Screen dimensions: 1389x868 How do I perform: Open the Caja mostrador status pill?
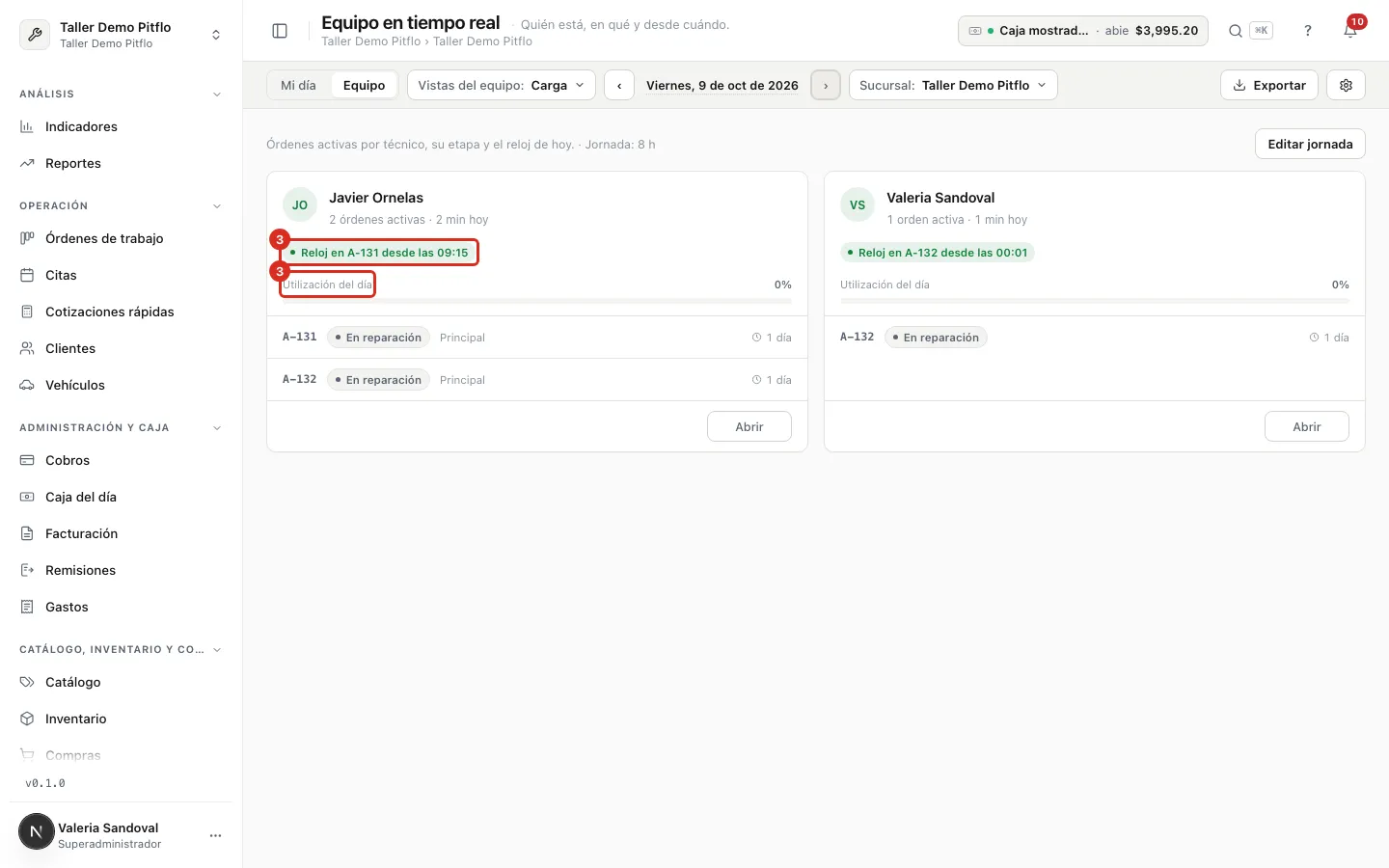coord(1083,31)
